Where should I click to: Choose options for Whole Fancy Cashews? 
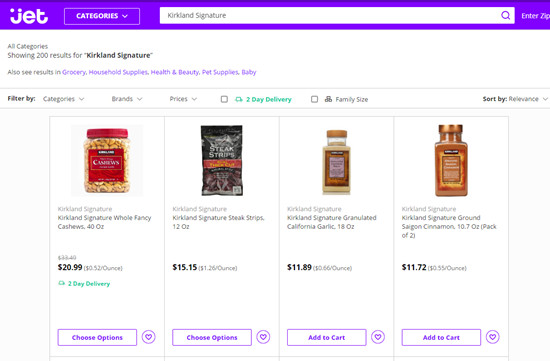pos(97,337)
